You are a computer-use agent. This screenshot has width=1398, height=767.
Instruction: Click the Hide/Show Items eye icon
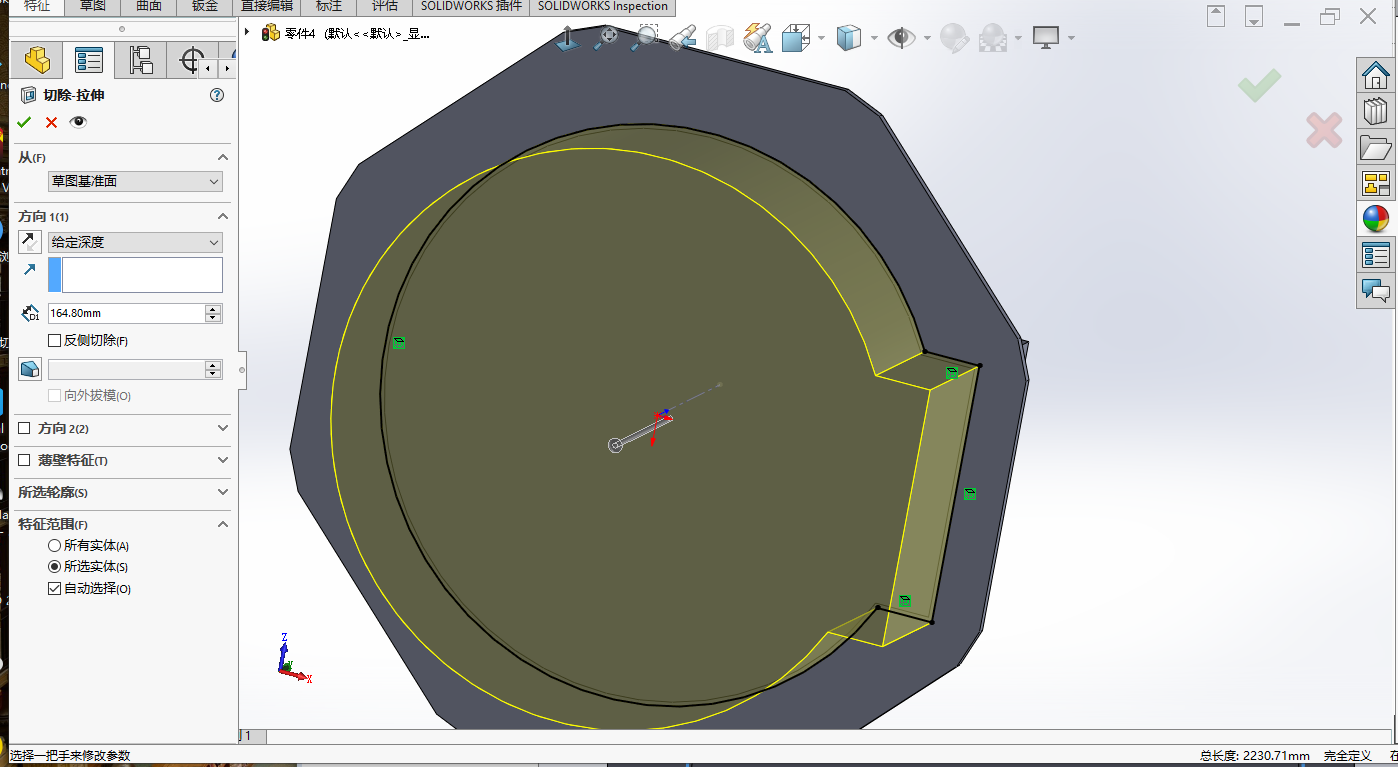(902, 38)
